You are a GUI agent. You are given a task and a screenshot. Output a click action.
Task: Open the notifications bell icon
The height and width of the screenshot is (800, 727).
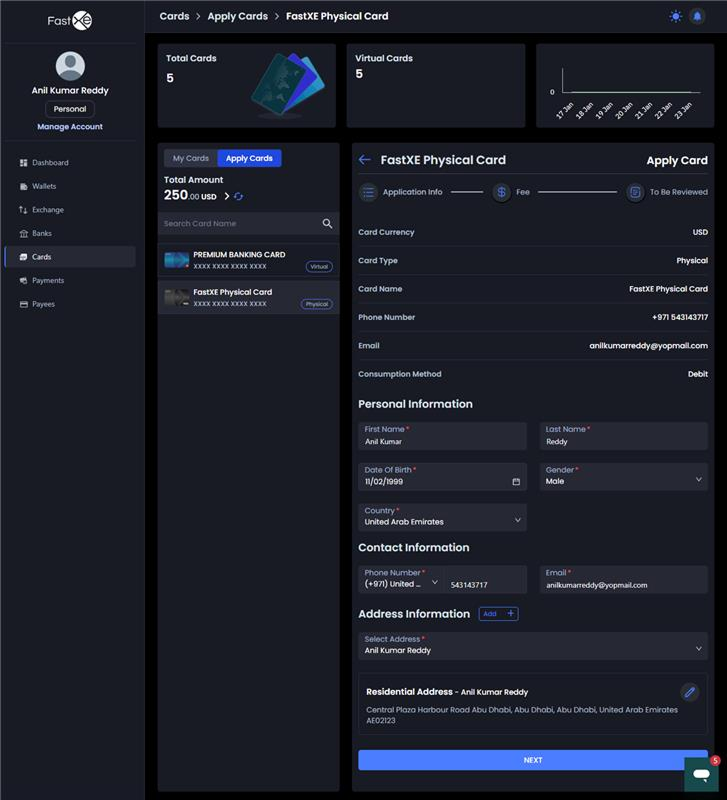[x=698, y=16]
